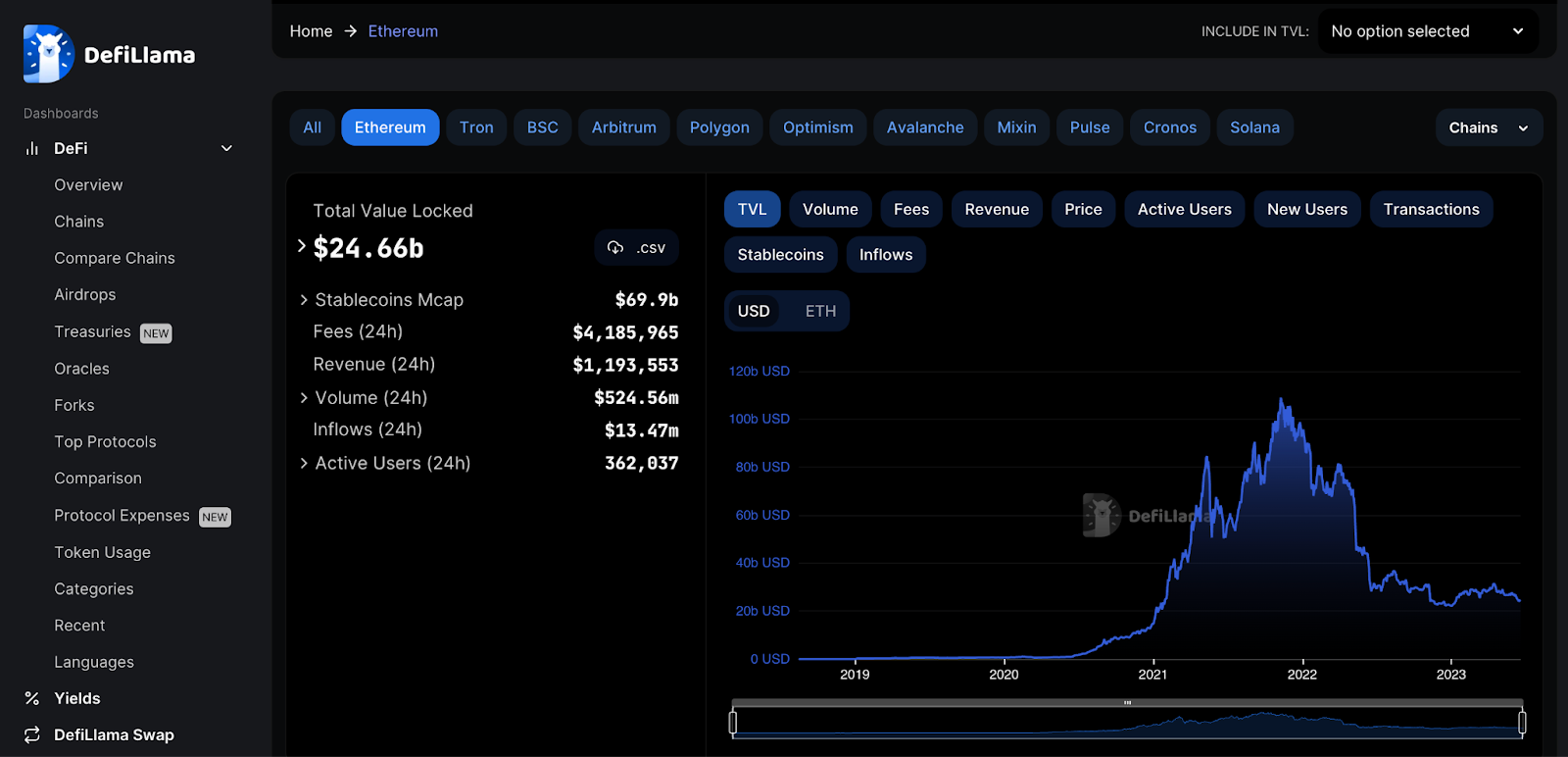Open the Treasuries page

[x=92, y=331]
